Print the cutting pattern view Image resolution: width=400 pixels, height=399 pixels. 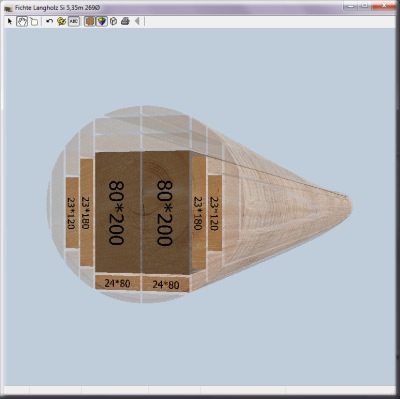pos(125,22)
